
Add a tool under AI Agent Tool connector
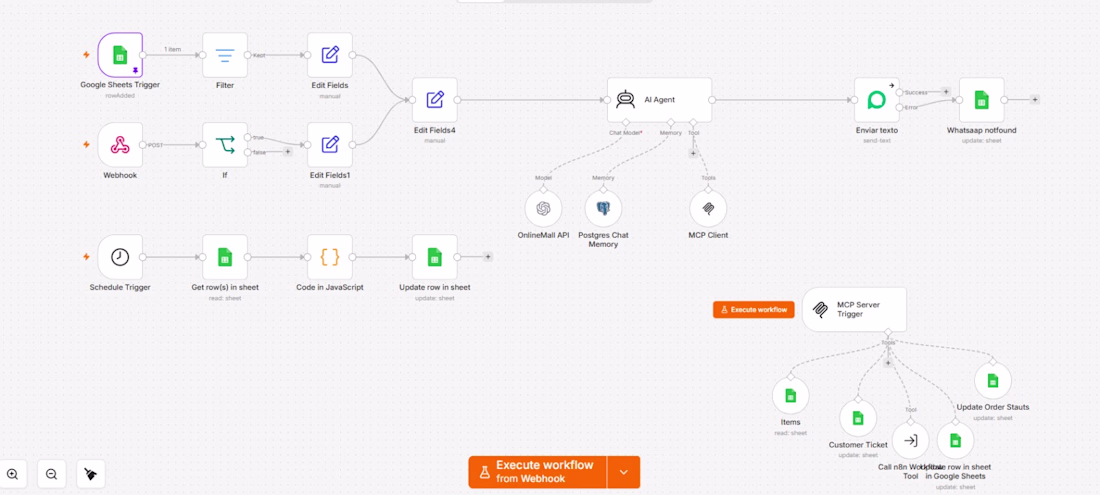(693, 153)
